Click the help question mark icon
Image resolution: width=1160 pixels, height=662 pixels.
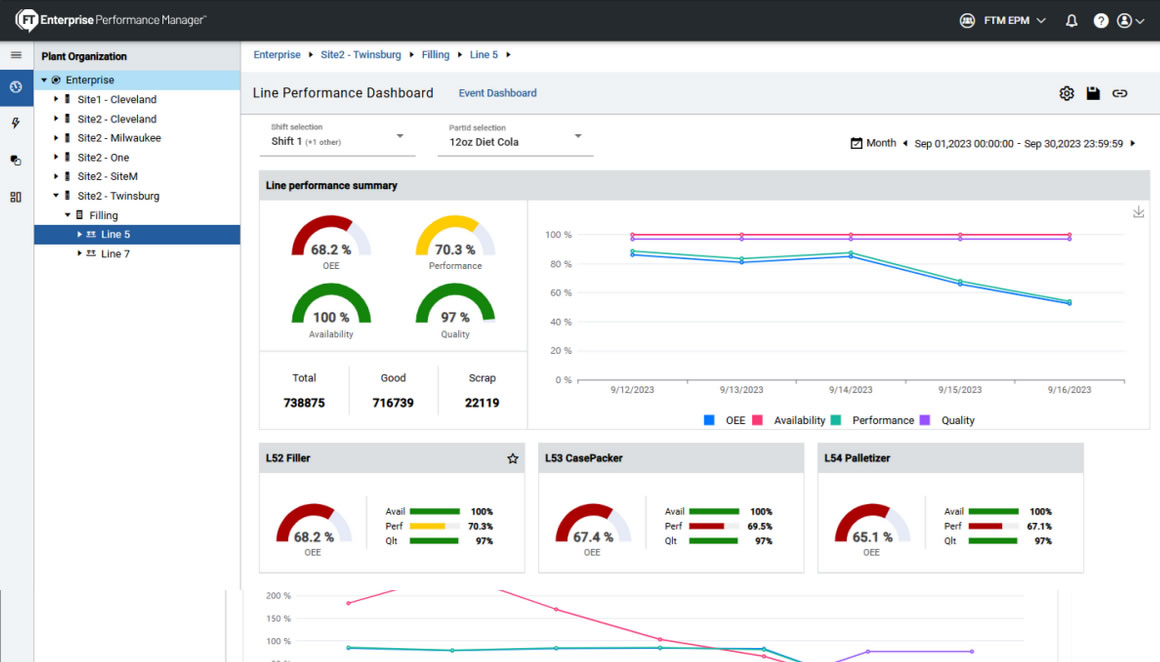1101,20
